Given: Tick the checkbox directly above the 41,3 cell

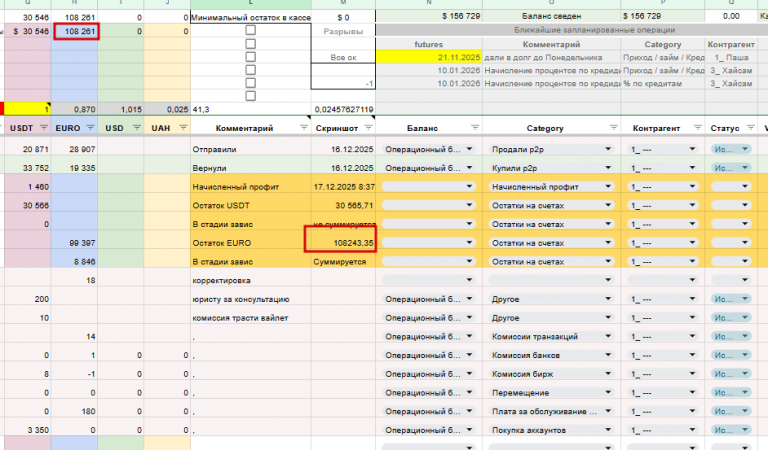Looking at the screenshot, I should coord(250,96).
